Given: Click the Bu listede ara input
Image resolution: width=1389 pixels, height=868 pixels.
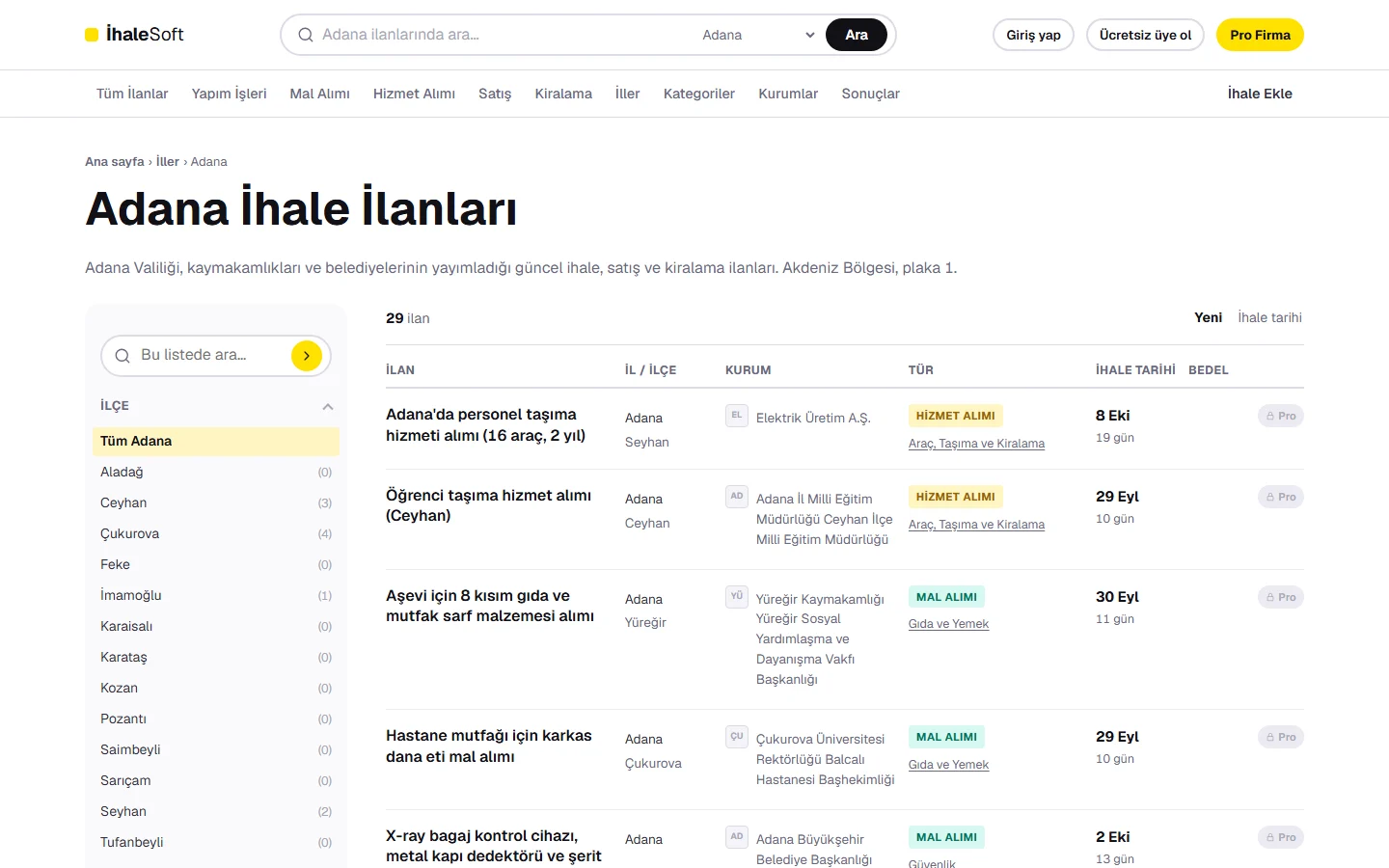Looking at the screenshot, I should click(x=212, y=355).
